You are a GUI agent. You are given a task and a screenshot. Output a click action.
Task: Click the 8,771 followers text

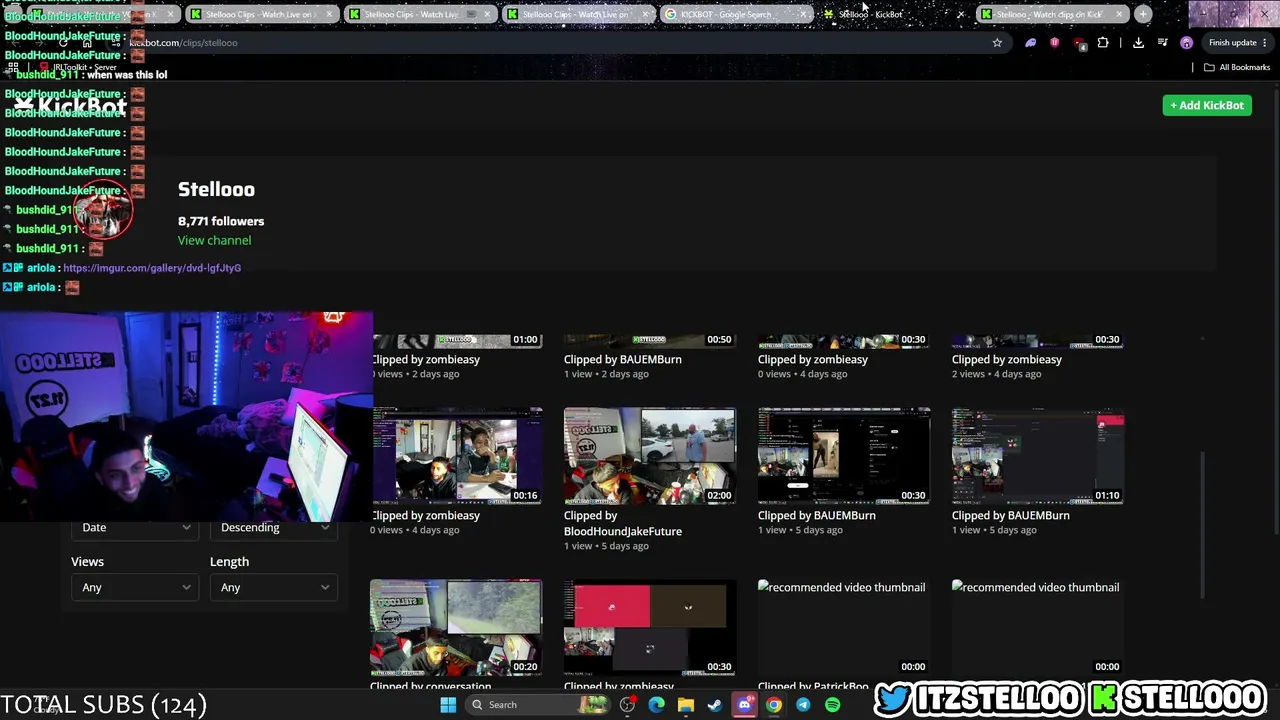tap(221, 221)
